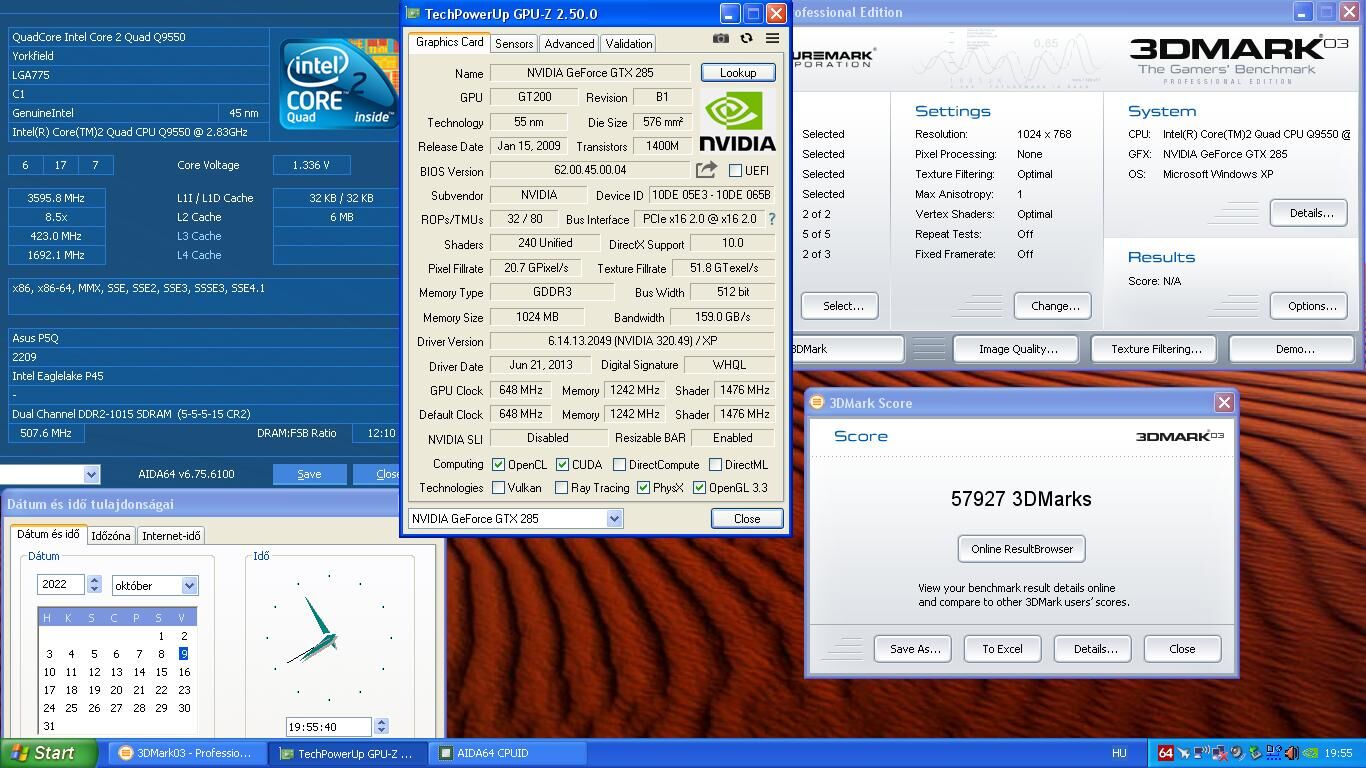The height and width of the screenshot is (768, 1366).
Task: Open the month dropdown showing október
Action: (189, 586)
